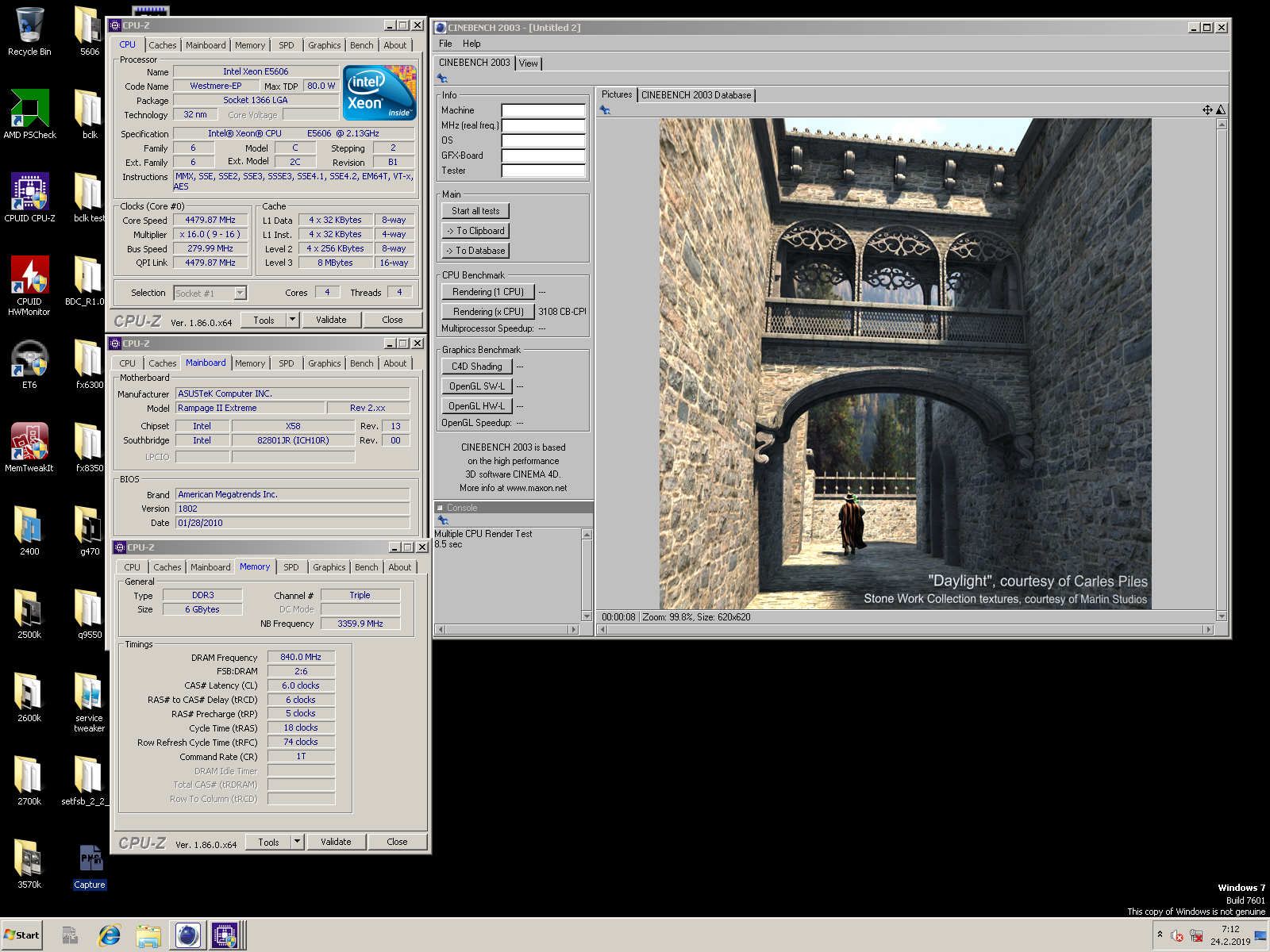
Task: Open the Recycle Bin desktop icon
Action: tap(29, 32)
